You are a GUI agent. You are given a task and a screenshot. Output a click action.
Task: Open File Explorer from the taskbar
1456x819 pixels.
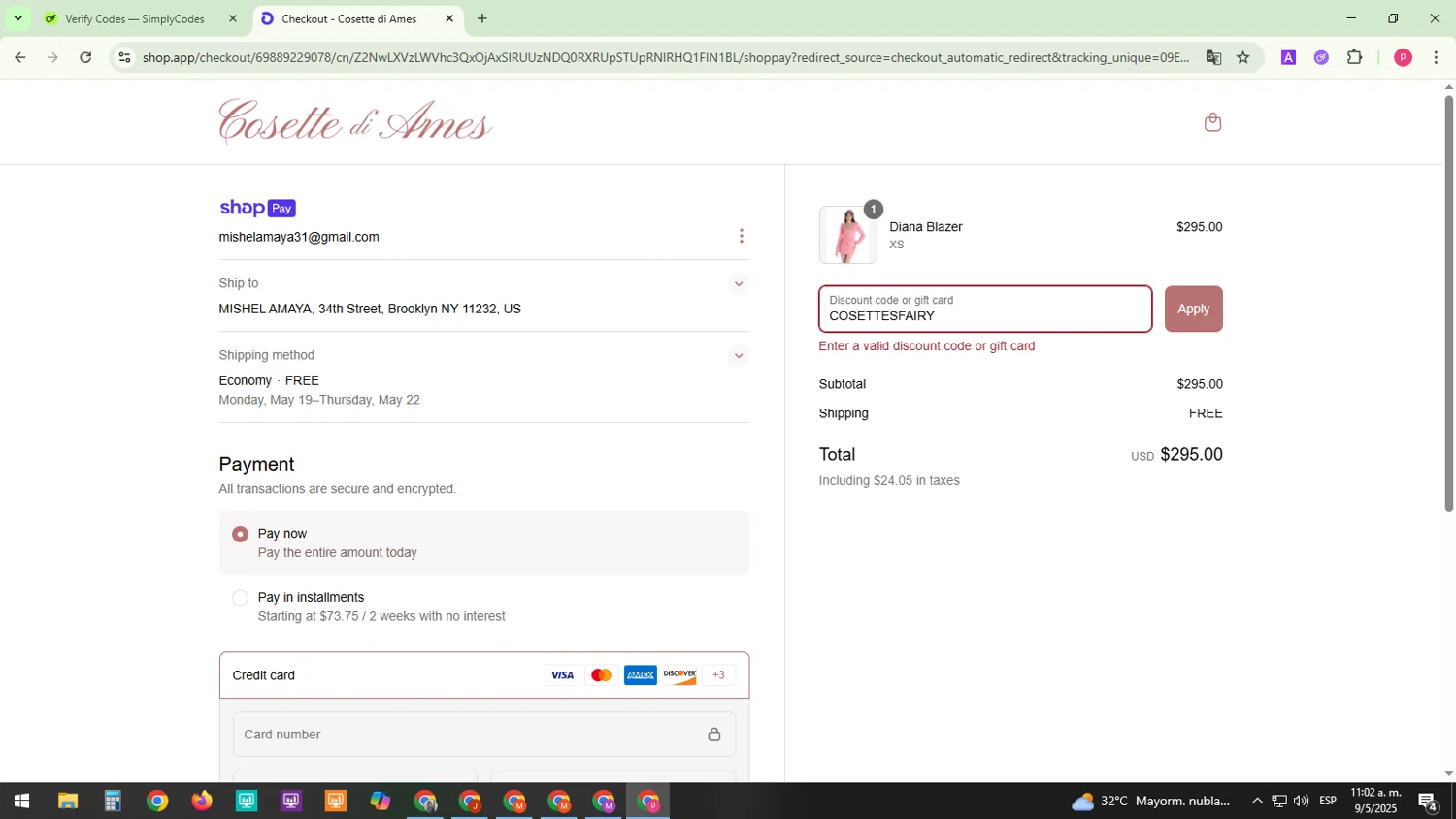tap(67, 802)
